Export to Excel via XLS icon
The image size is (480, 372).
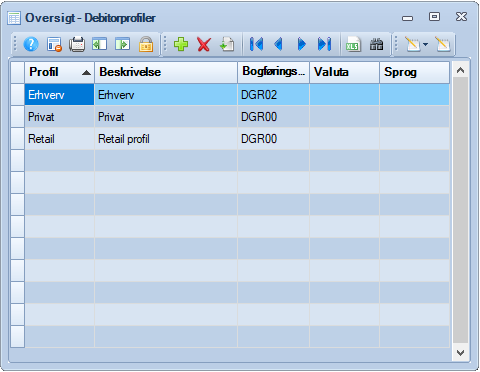[353, 44]
